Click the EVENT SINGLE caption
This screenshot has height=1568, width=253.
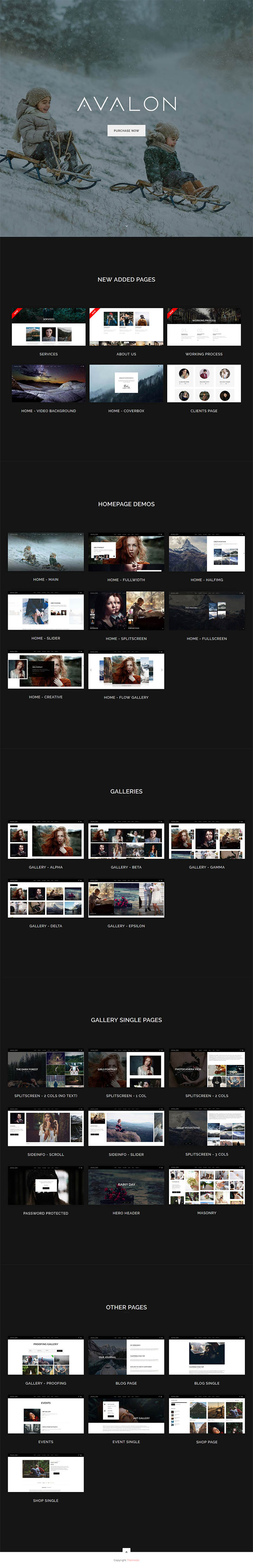coord(126,1442)
